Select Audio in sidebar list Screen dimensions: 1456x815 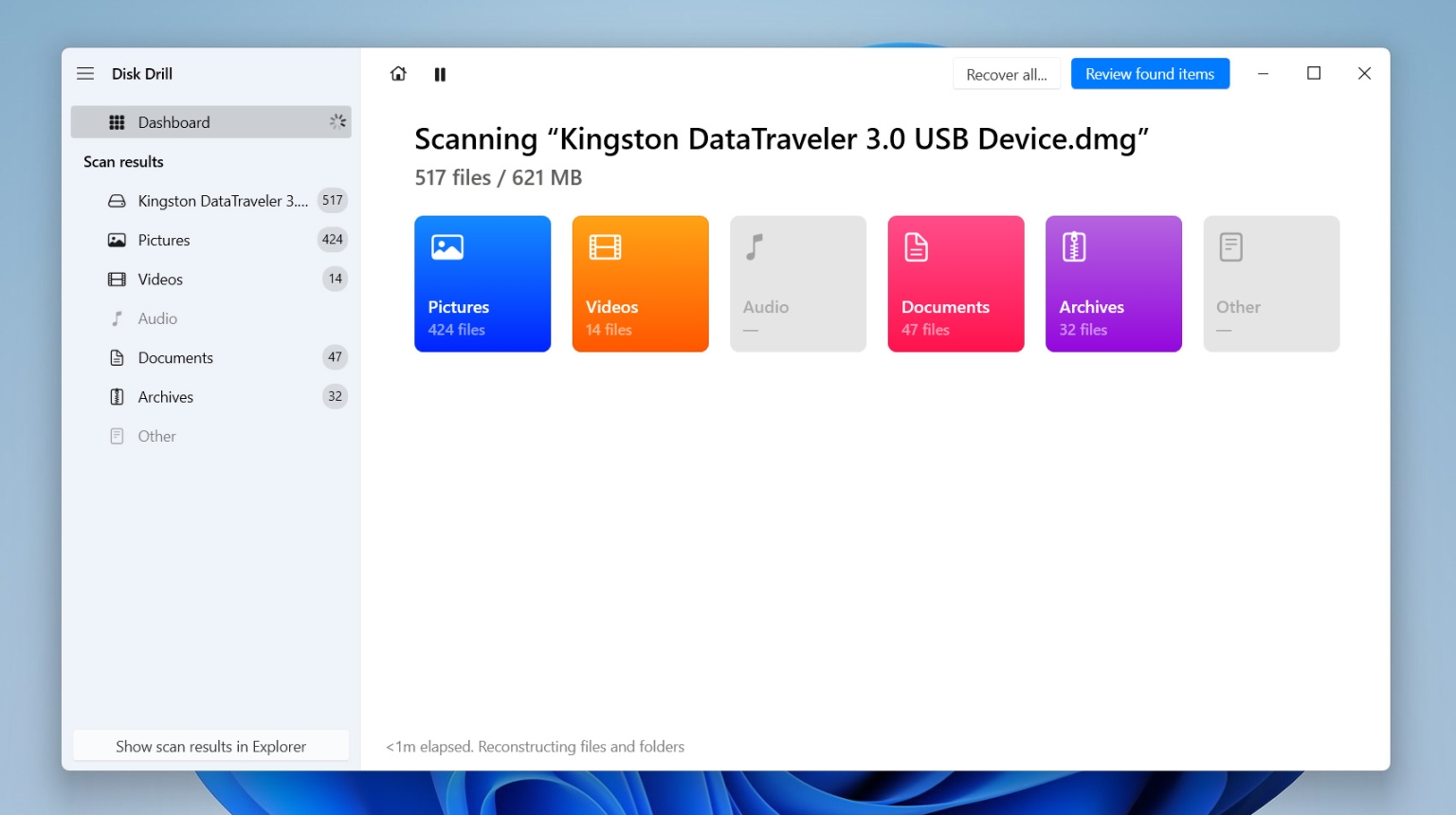[211, 318]
